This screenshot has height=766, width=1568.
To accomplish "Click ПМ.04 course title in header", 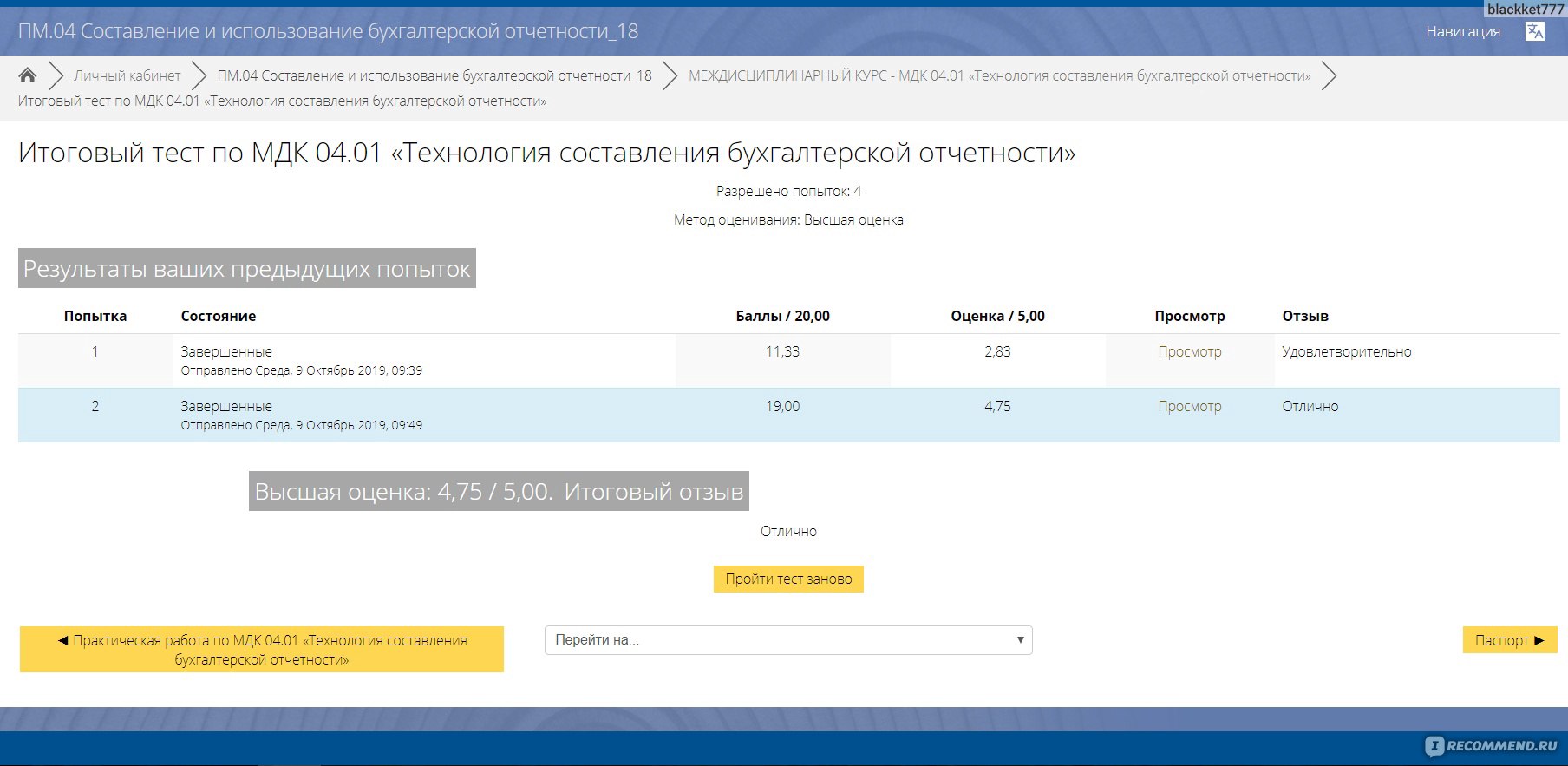I will 328,31.
